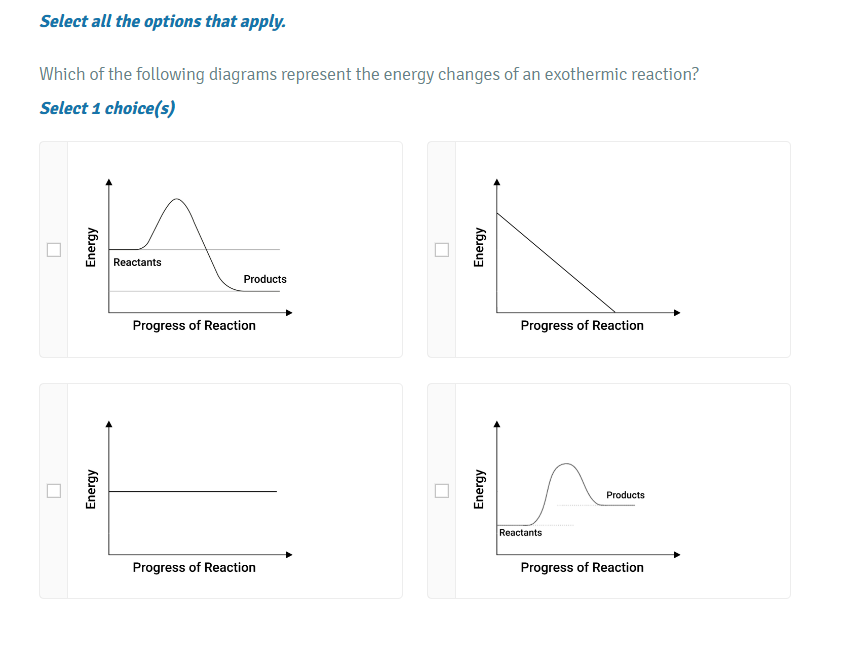Click the Progress of Reaction label, top-right diagram
Screen dimensions: 851x649
tap(581, 325)
